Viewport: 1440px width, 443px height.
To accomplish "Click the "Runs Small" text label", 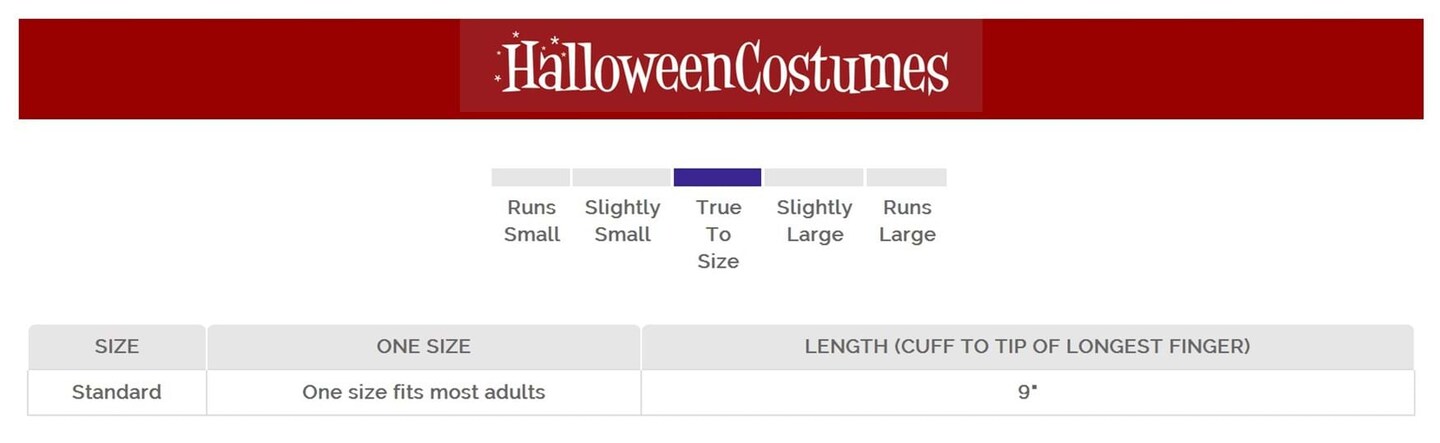I will click(531, 221).
